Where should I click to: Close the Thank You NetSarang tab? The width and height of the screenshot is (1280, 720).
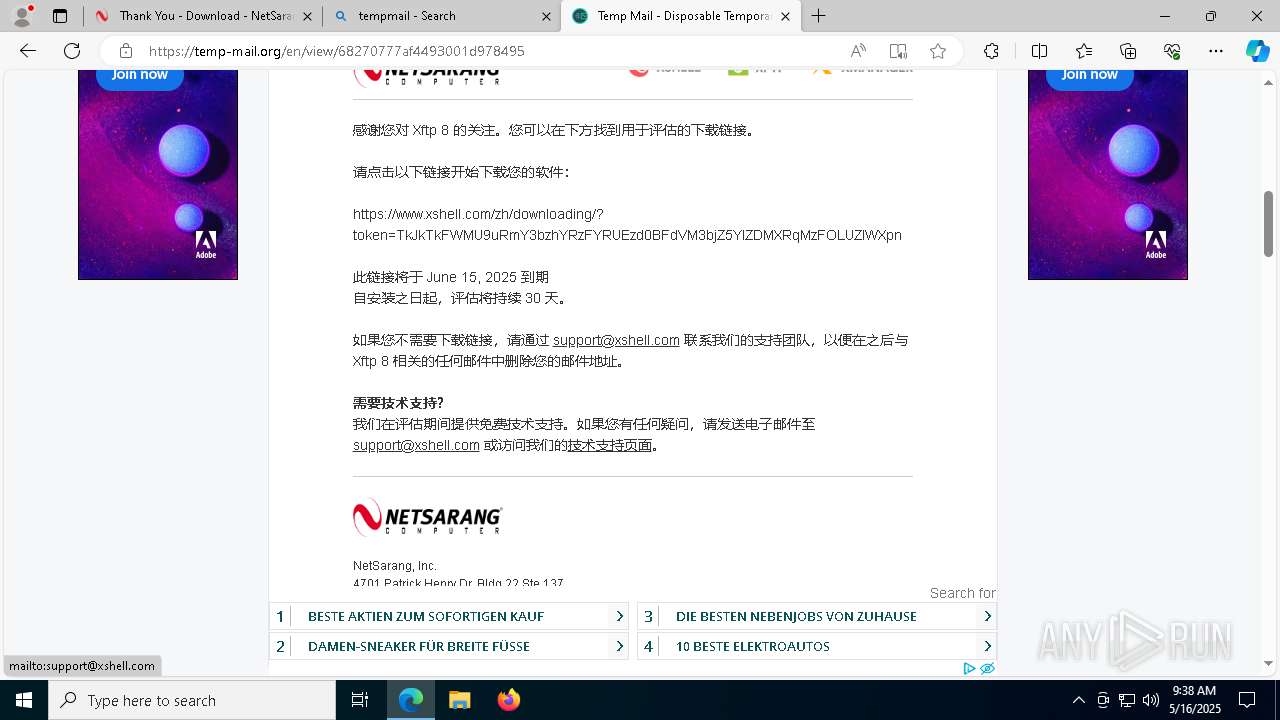click(307, 16)
